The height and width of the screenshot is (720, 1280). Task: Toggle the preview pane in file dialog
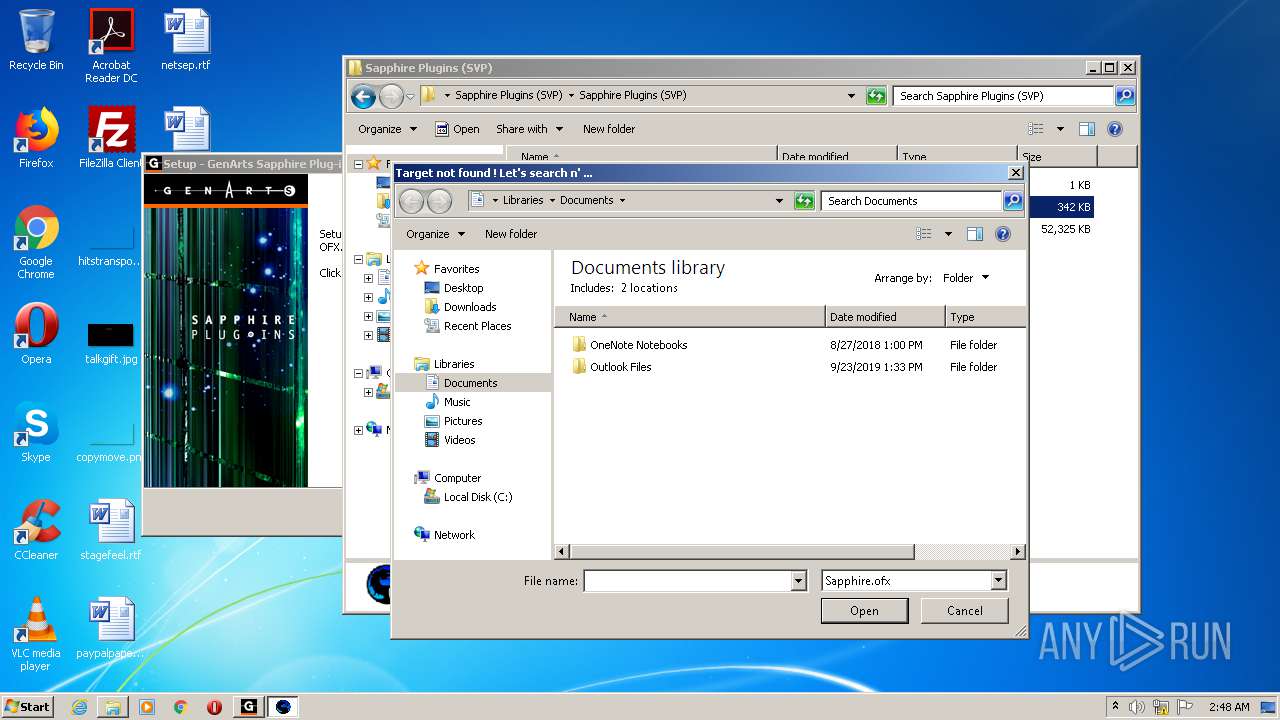coord(975,234)
